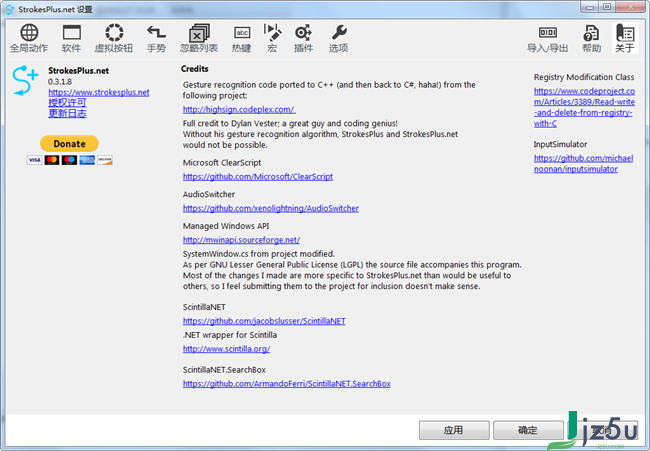Screen dimensions: 650x451
Task: Open the 授权许可 license link
Action: click(x=67, y=102)
